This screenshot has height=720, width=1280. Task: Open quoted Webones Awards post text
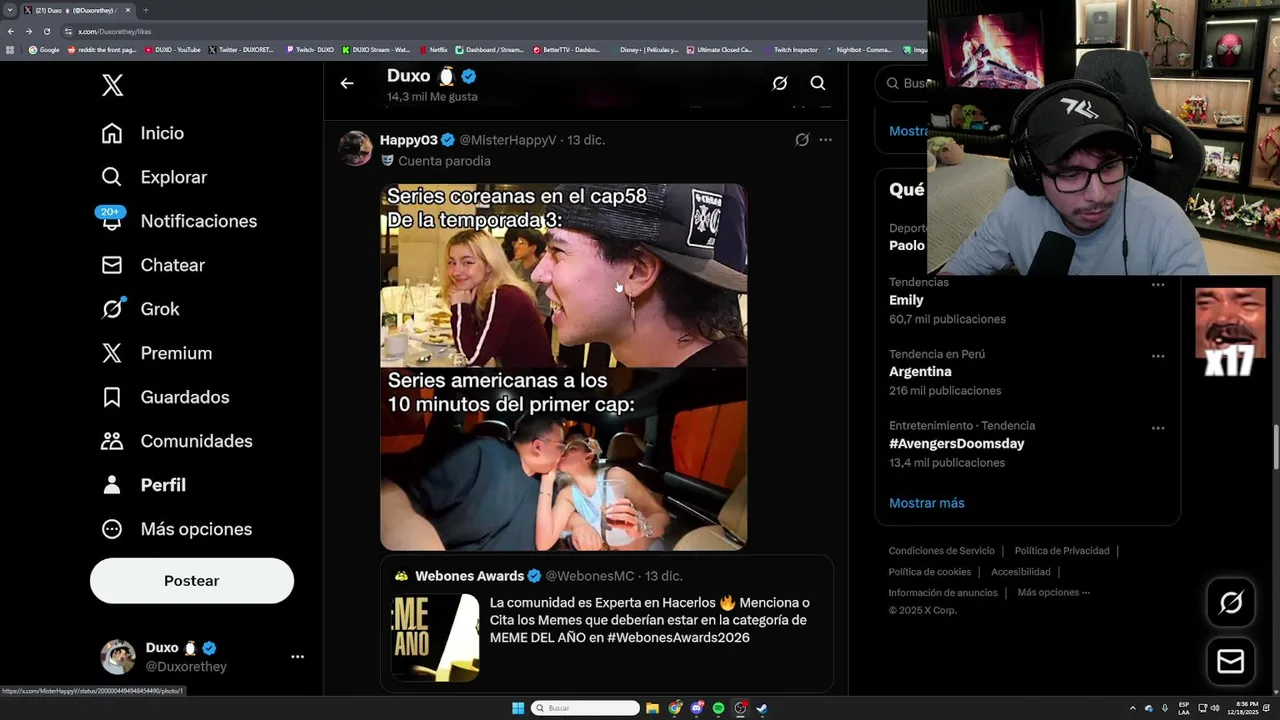pos(649,620)
